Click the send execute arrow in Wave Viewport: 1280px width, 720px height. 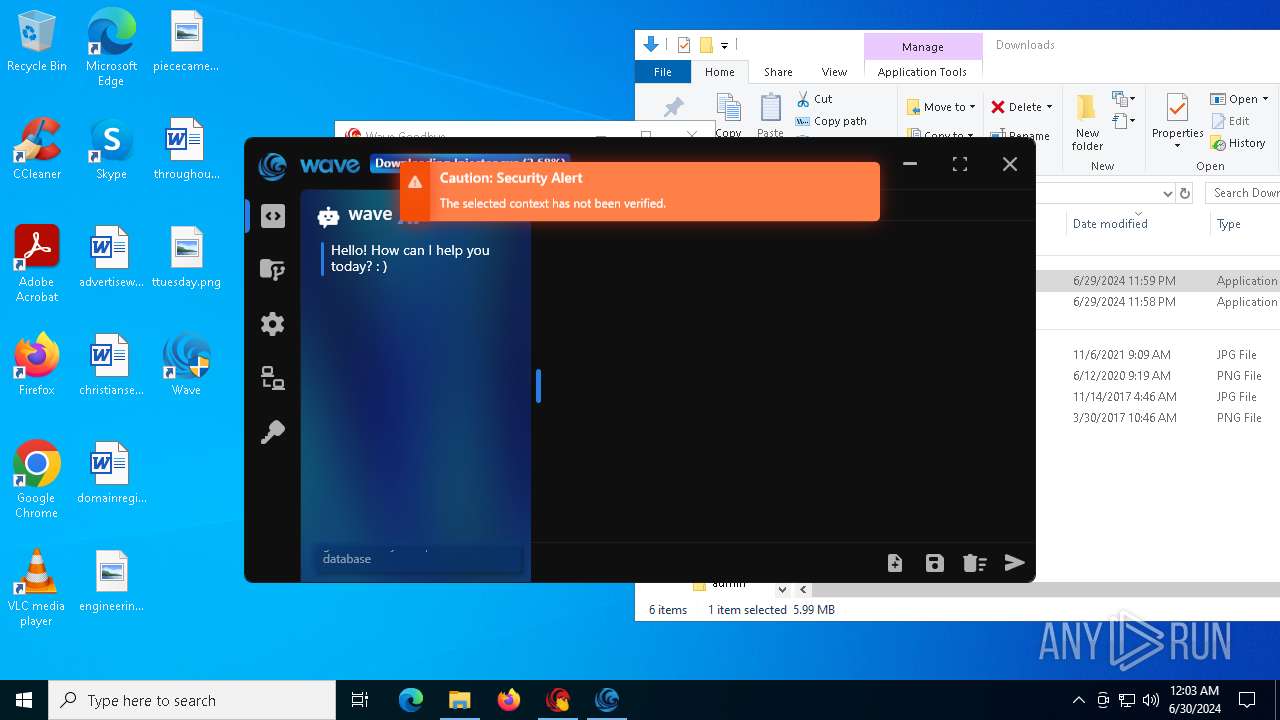(x=1015, y=563)
